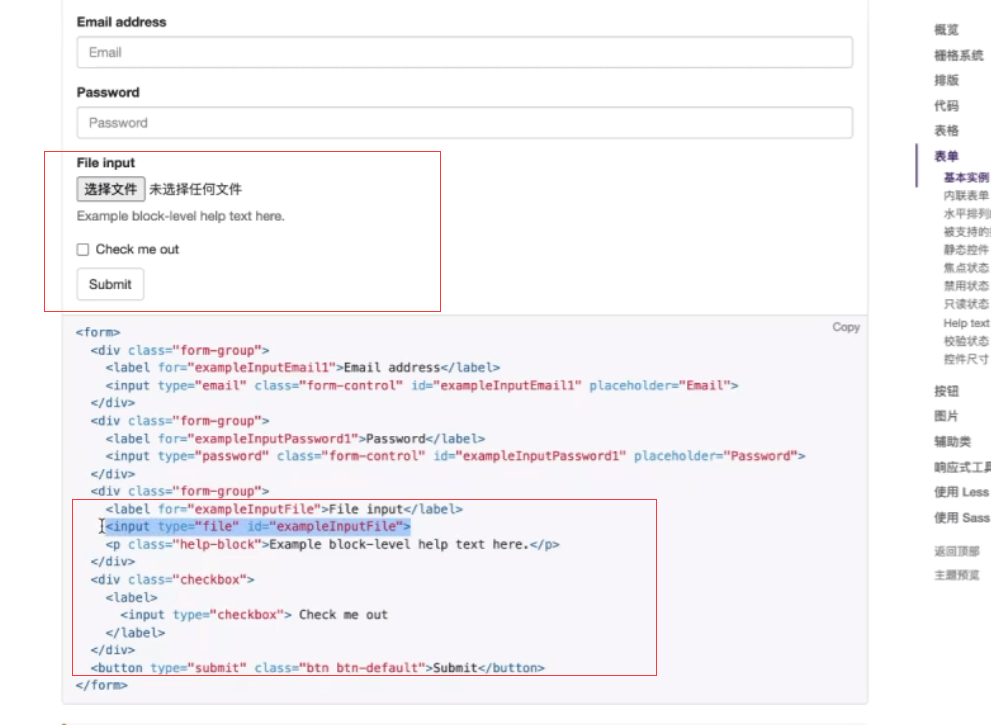The image size is (991, 725).
Task: Click the 选择文件 file chooser button
Action: (110, 189)
